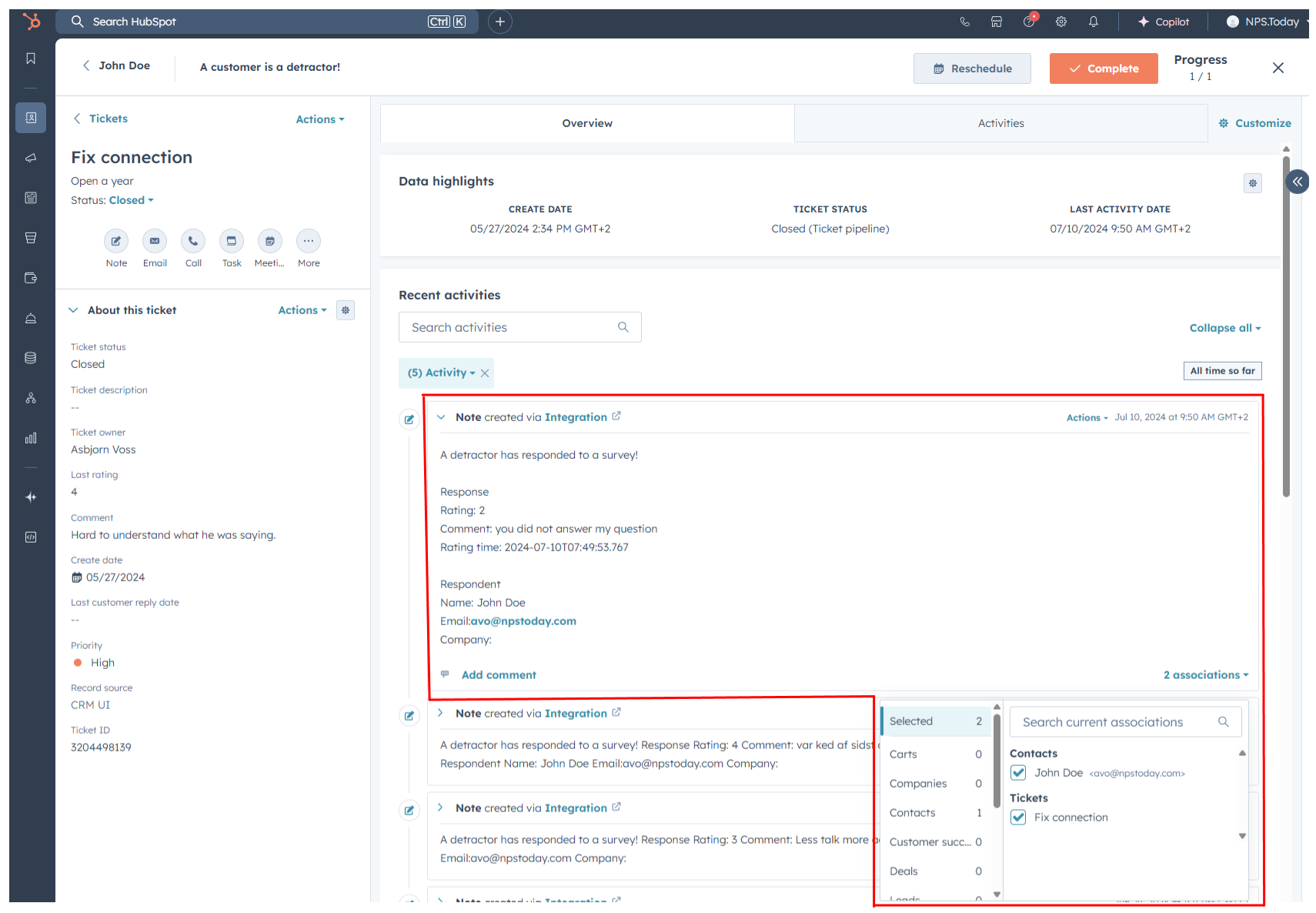This screenshot has height=913, width=1316.
Task: Click the Email icon button
Action: [155, 241]
